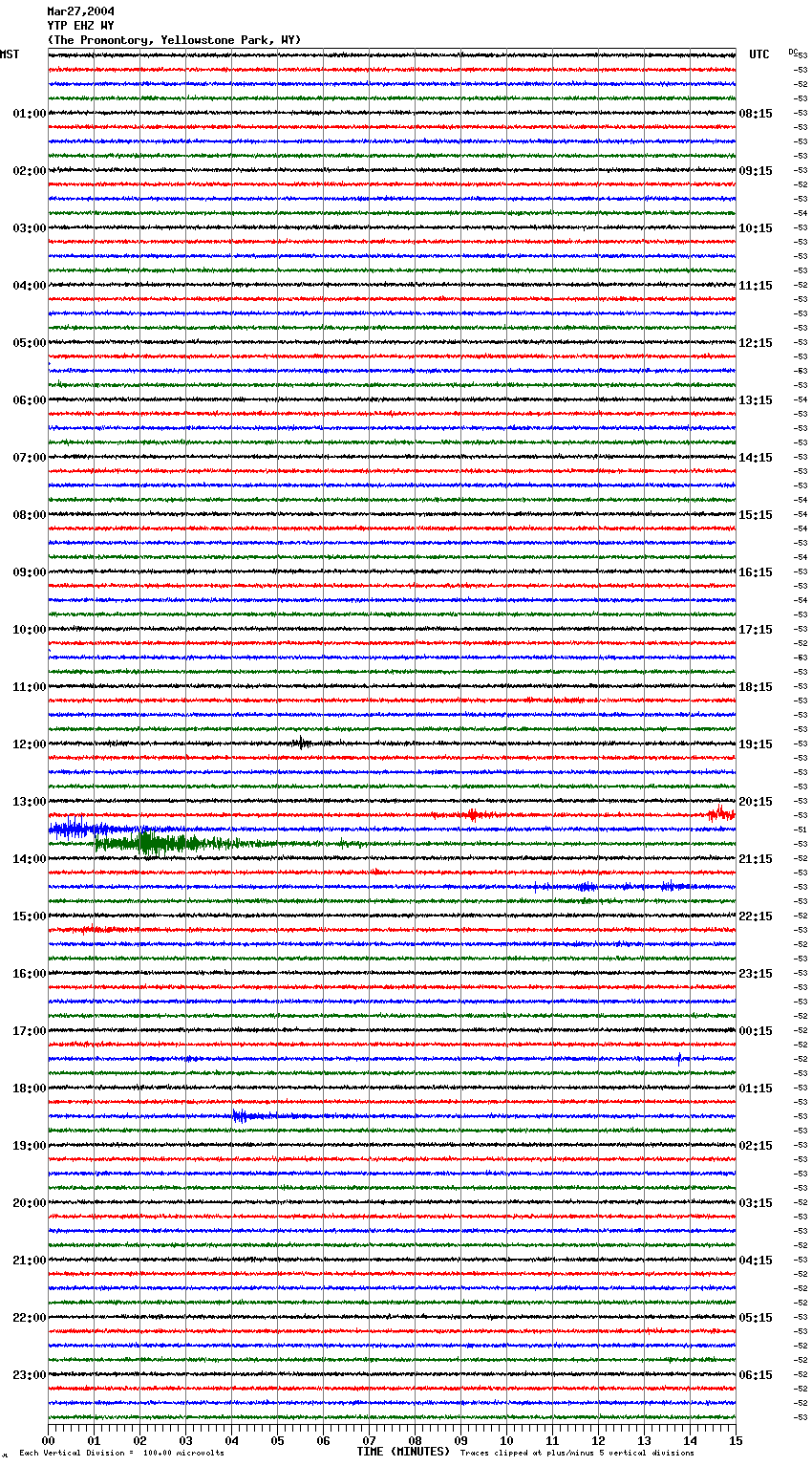Screen dimensions: 812x1466
Task: Select the 20:15 UTC time label
Action: pos(756,802)
